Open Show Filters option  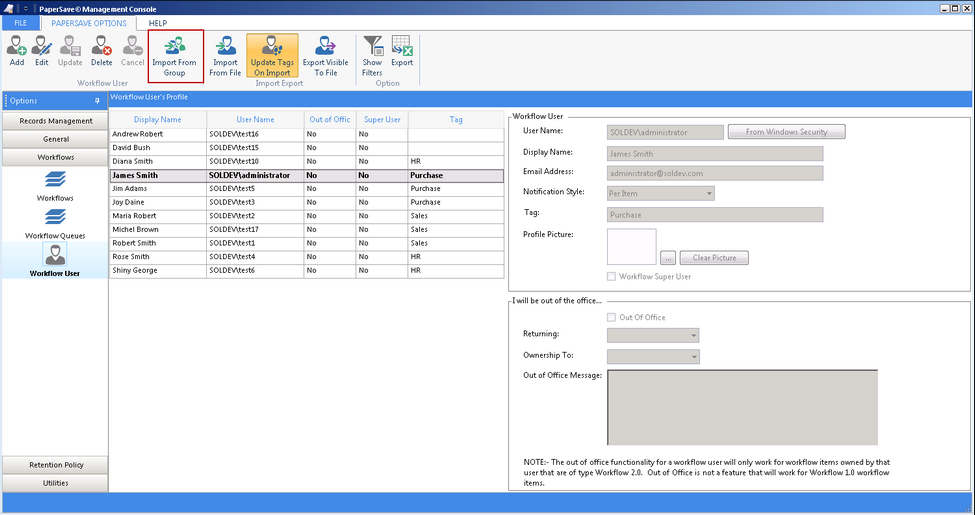click(372, 56)
